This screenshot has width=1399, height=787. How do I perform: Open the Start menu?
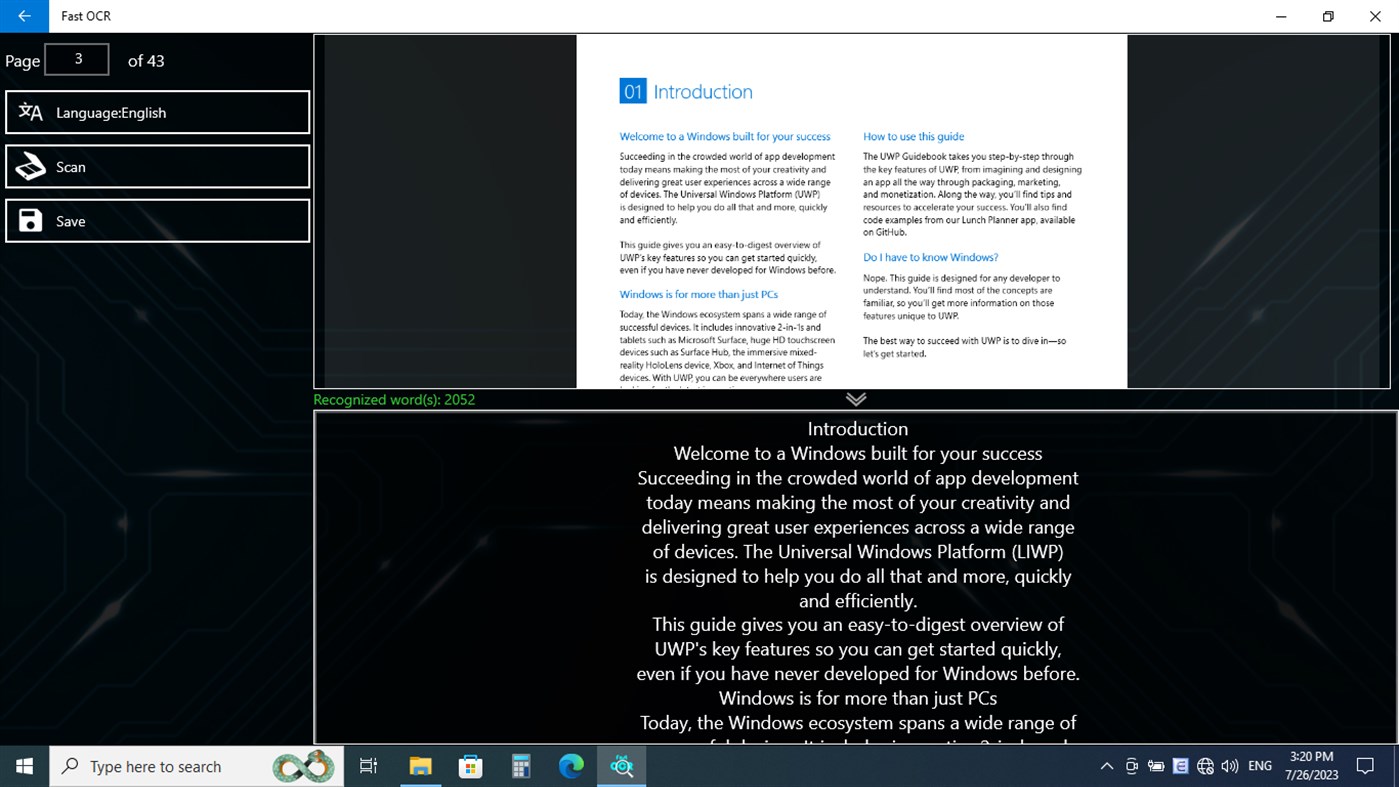click(x=22, y=766)
